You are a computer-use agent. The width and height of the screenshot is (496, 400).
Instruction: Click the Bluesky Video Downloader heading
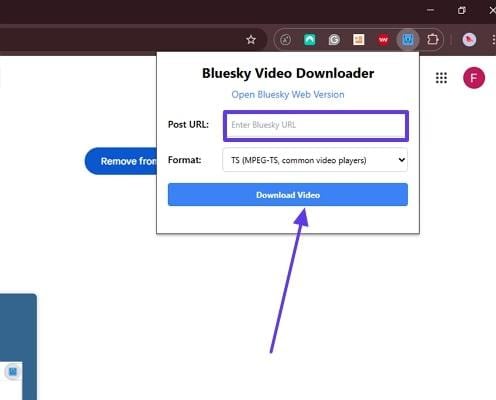coord(288,74)
